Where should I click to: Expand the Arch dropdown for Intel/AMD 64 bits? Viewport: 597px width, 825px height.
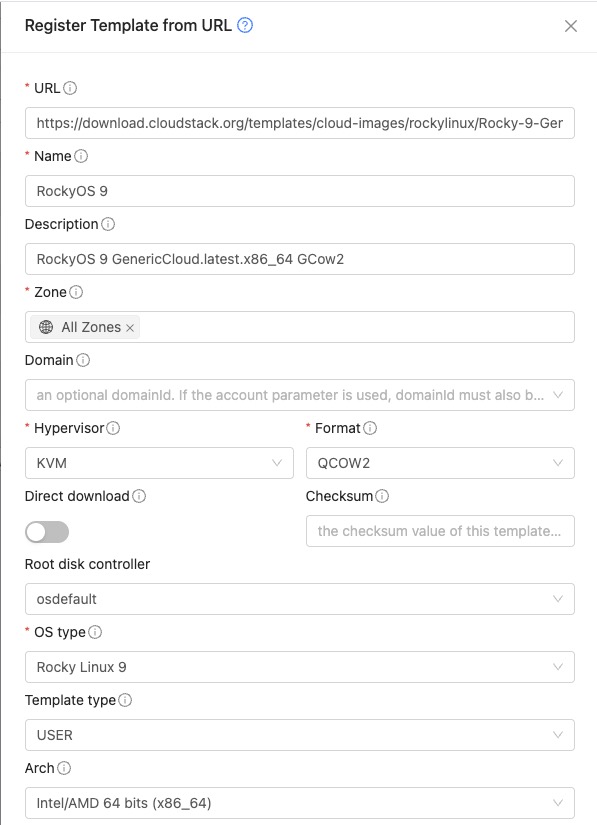point(300,803)
